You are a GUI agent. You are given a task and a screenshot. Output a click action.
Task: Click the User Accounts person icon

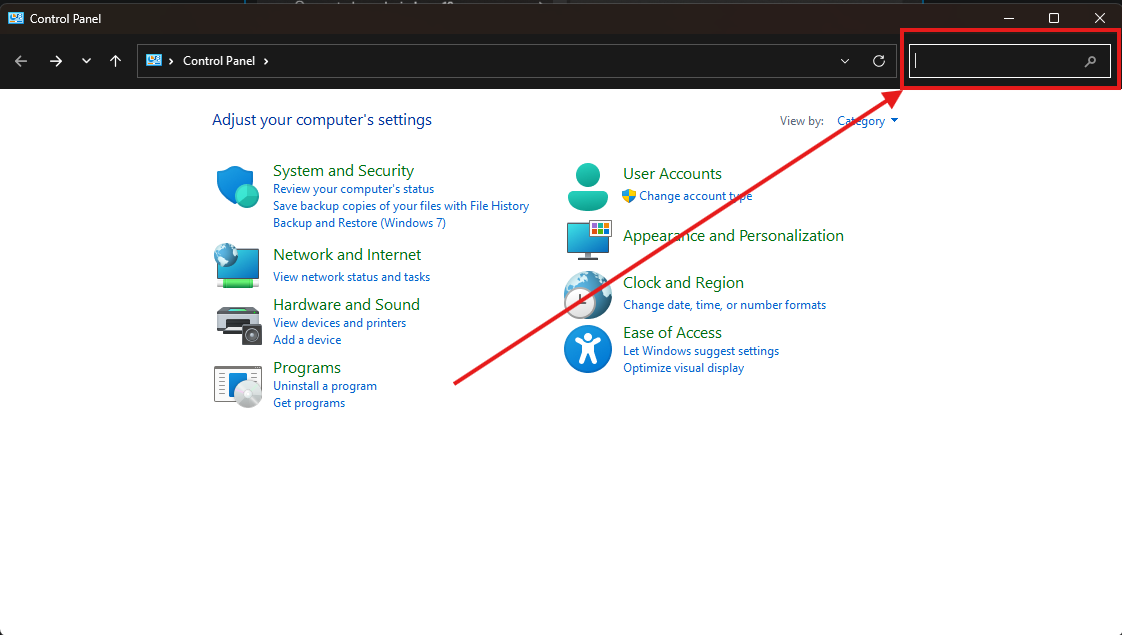pos(587,187)
